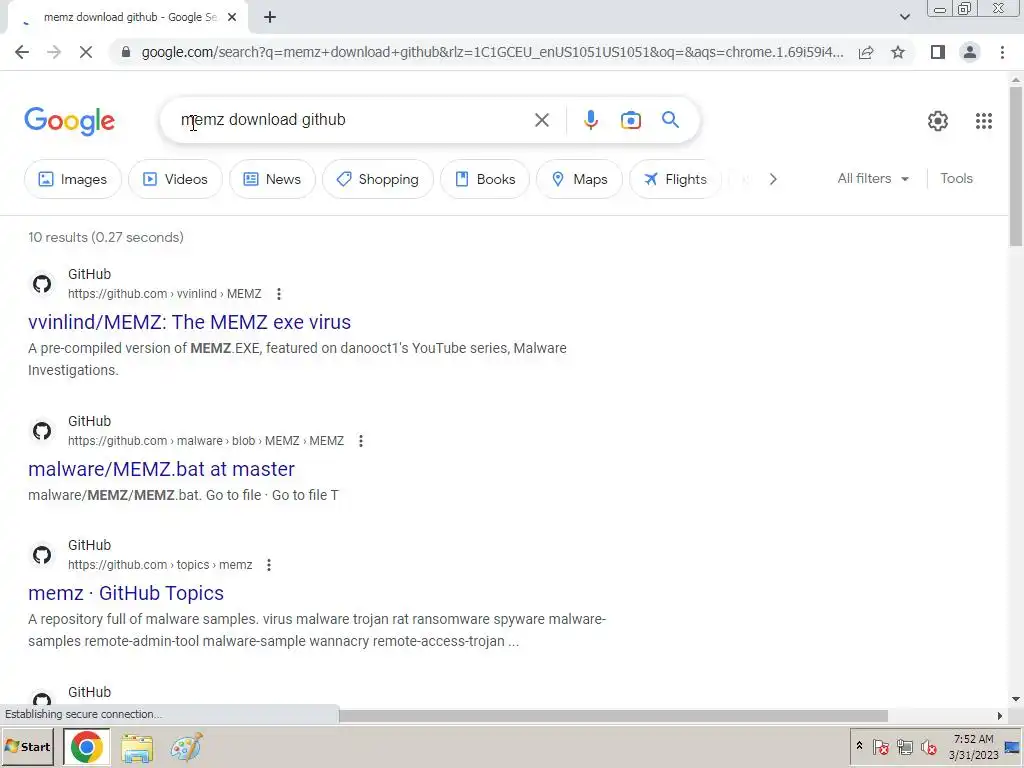Click the vertical scrollbar thumb
The width and height of the screenshot is (1024, 768).
click(x=1016, y=166)
